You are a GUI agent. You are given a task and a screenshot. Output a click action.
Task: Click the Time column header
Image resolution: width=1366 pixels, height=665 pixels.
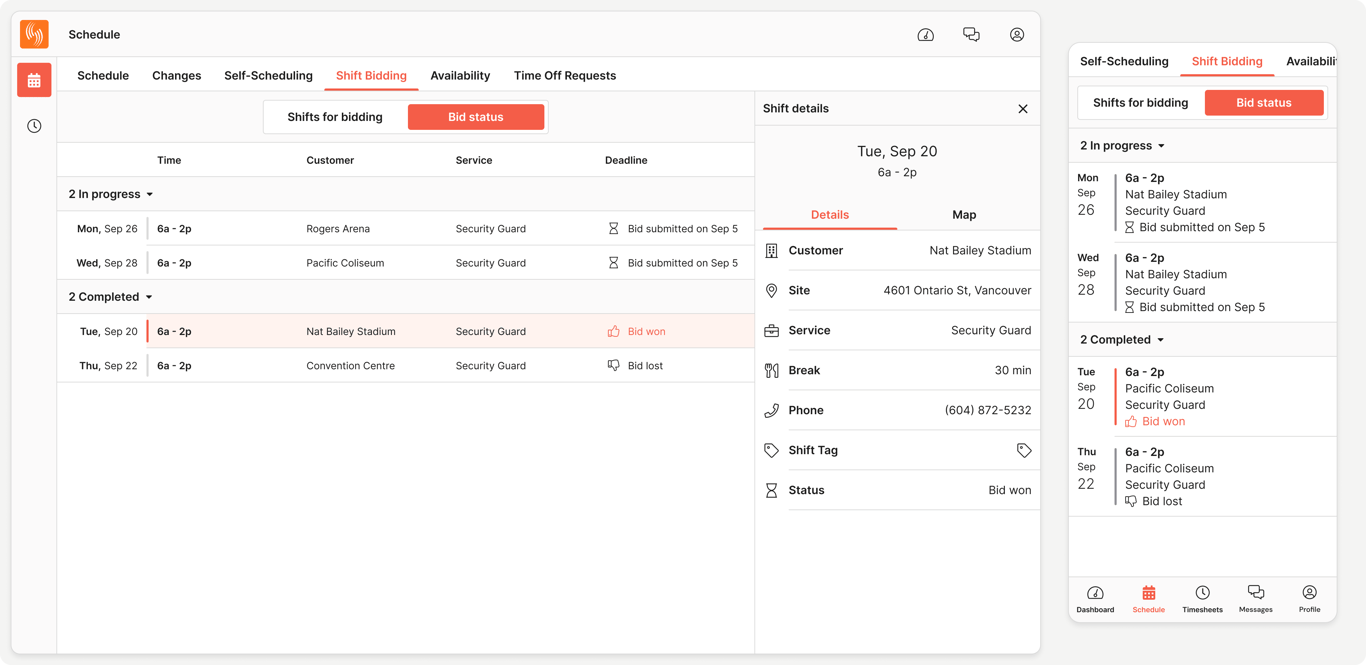[x=169, y=160]
